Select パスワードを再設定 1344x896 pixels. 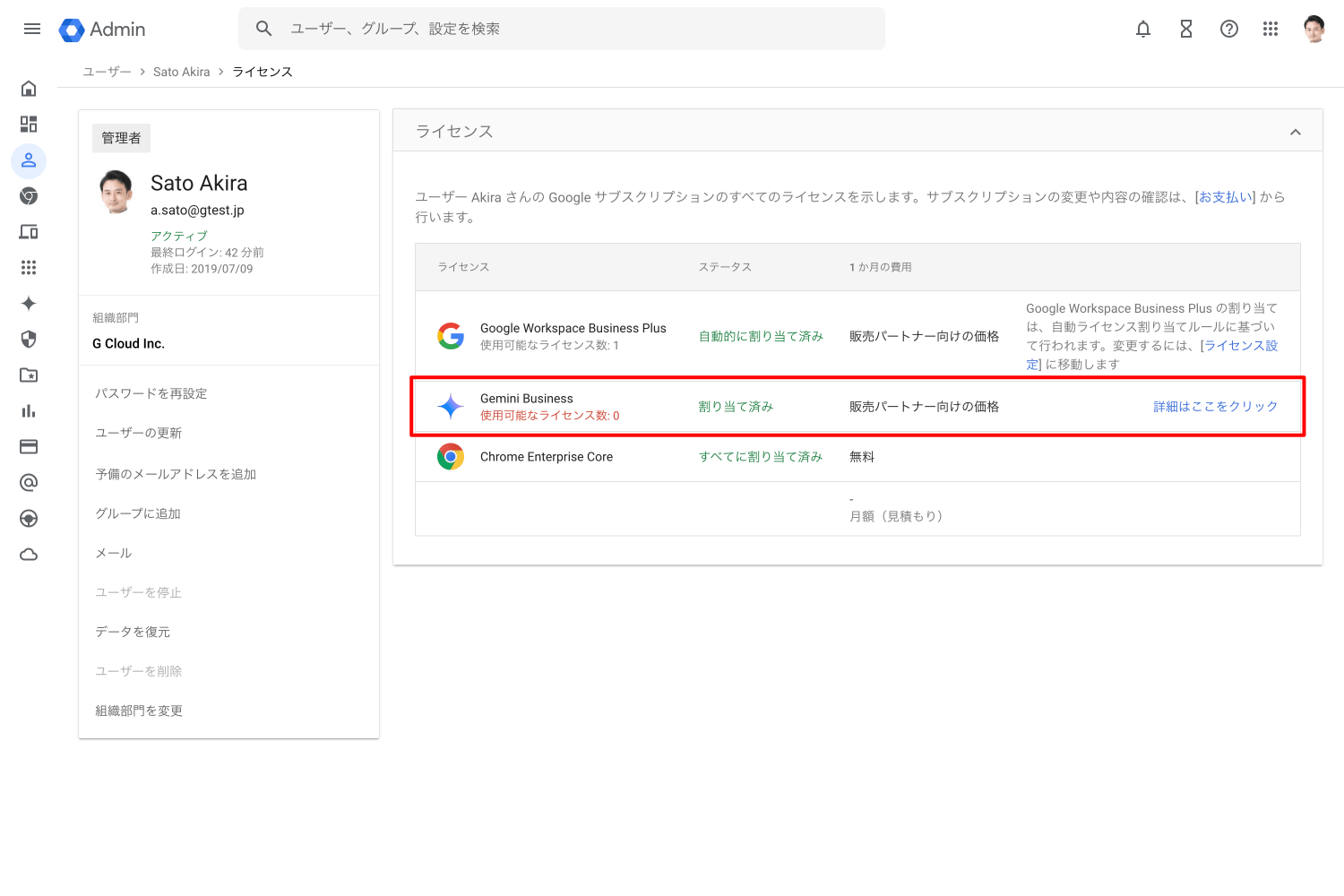151,393
